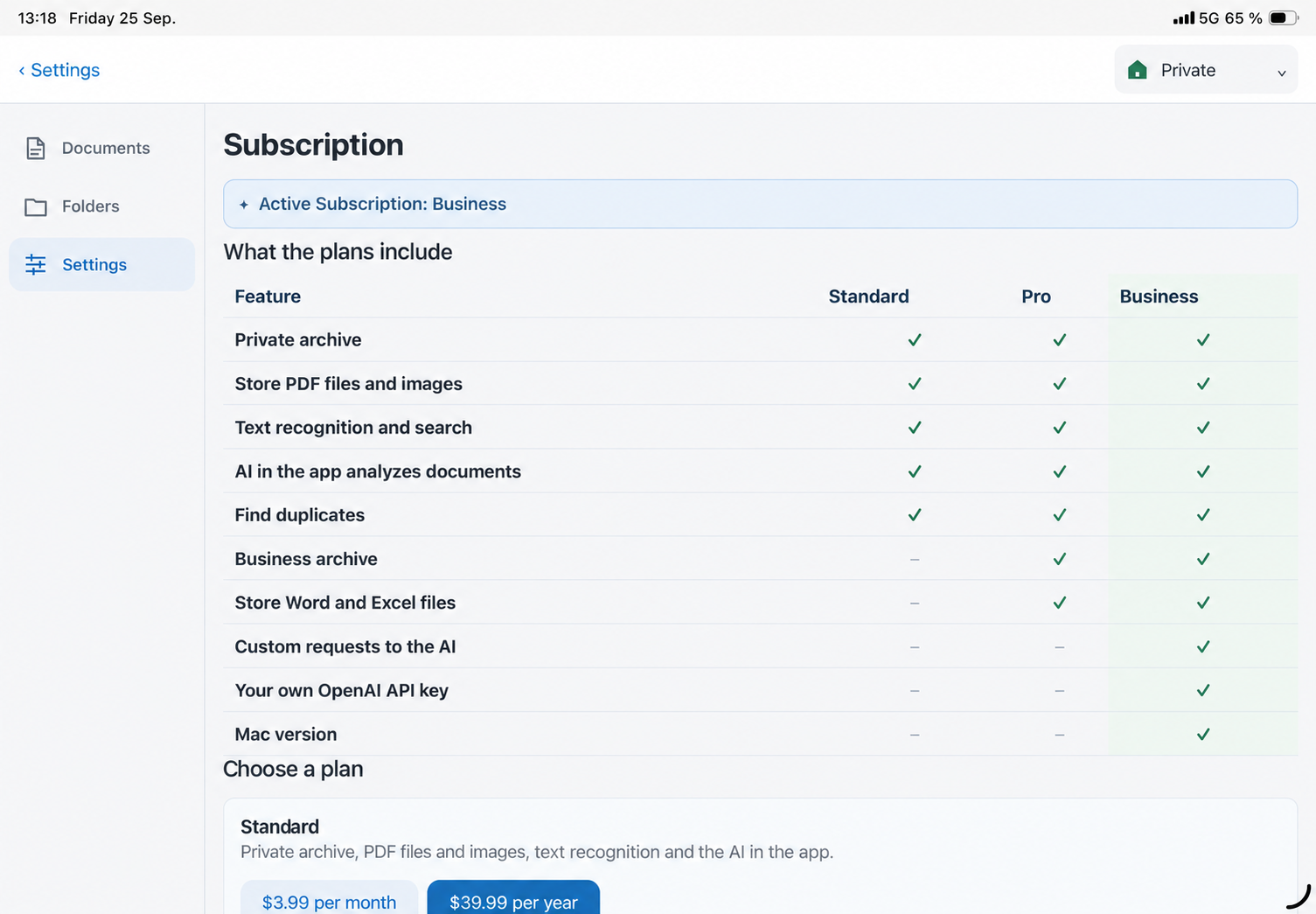Image resolution: width=1316 pixels, height=914 pixels.
Task: Click the sparkle icon in subscription banner
Action: [244, 205]
